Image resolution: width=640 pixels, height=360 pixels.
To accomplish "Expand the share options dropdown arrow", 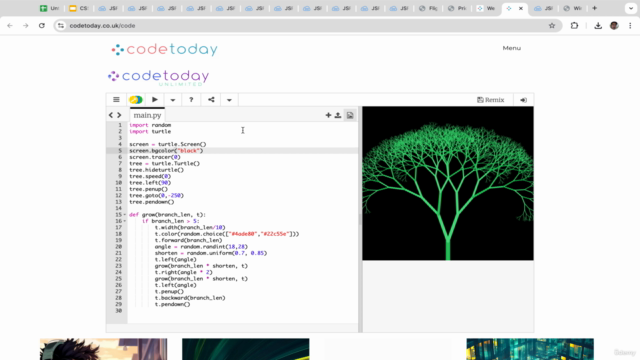I will 229,100.
